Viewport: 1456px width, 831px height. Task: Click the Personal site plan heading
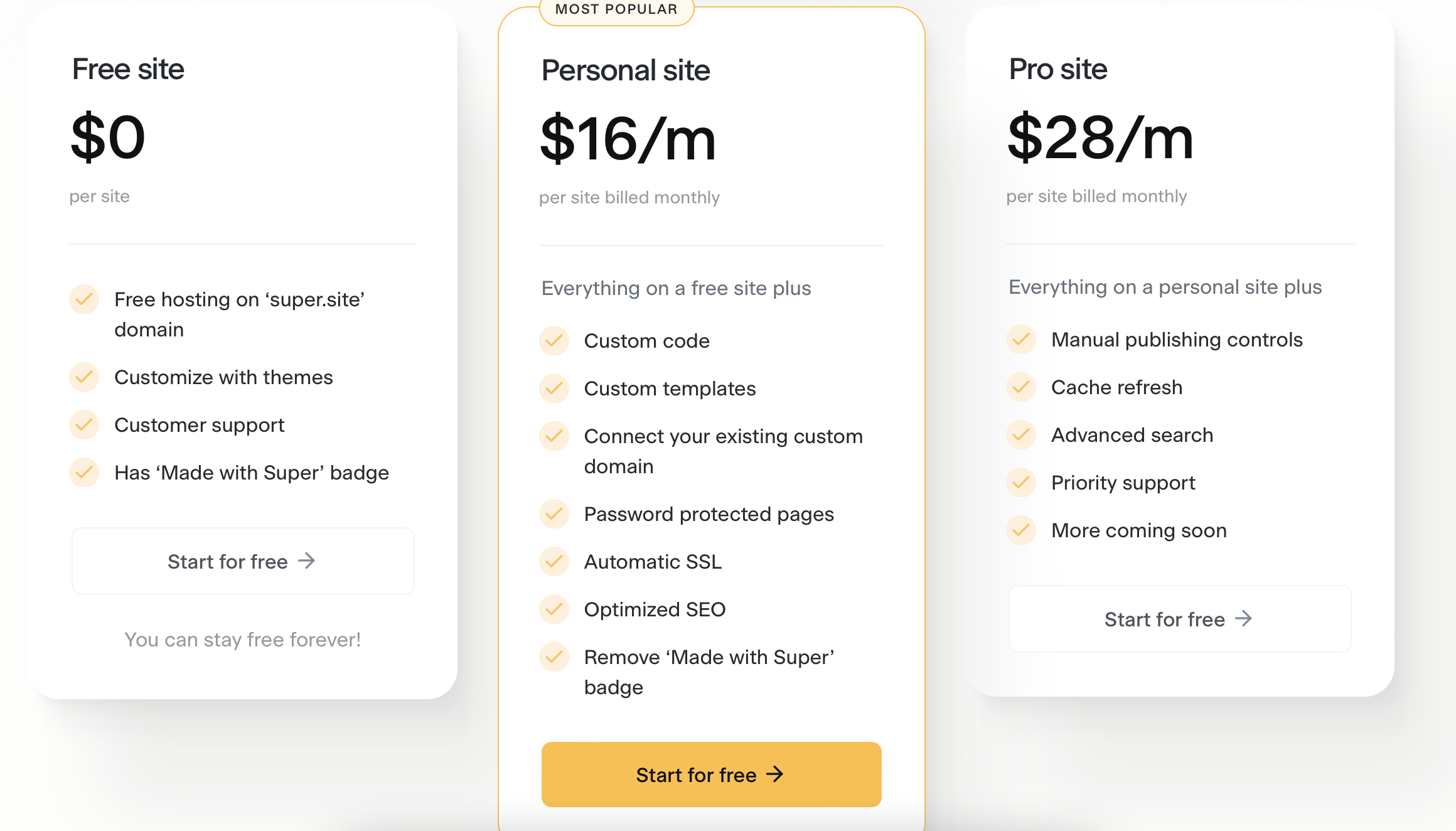point(626,70)
